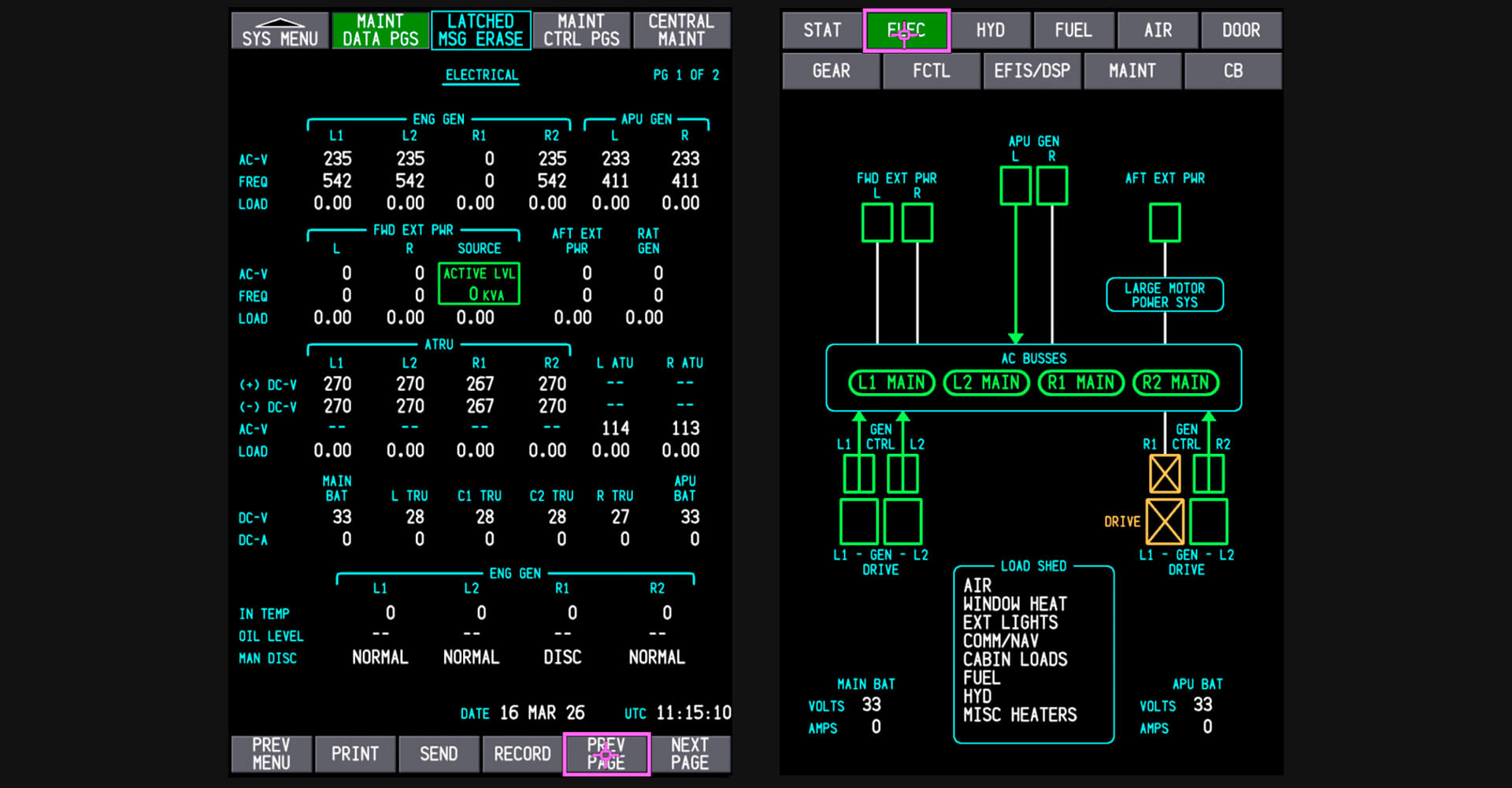This screenshot has width=1512, height=788.
Task: Click the ELECTRICAL page title
Action: pyautogui.click(x=482, y=76)
